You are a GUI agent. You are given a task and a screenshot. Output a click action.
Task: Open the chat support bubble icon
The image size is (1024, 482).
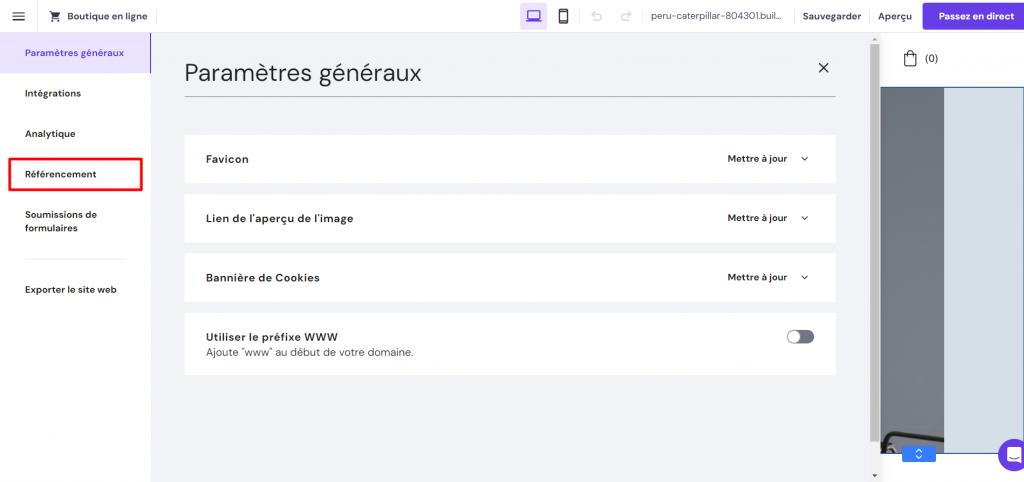(1013, 455)
